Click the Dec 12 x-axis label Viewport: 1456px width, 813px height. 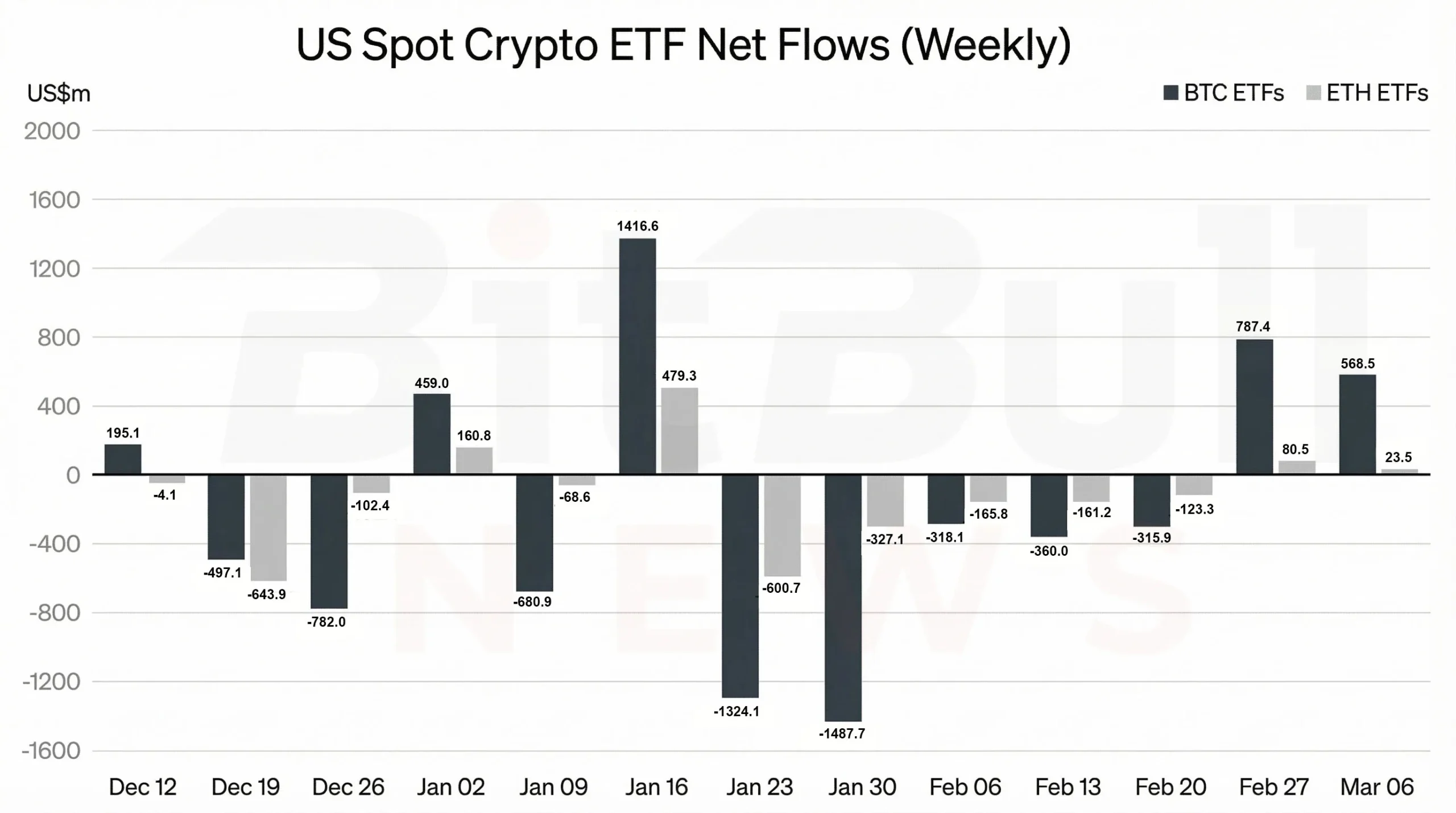(x=142, y=787)
